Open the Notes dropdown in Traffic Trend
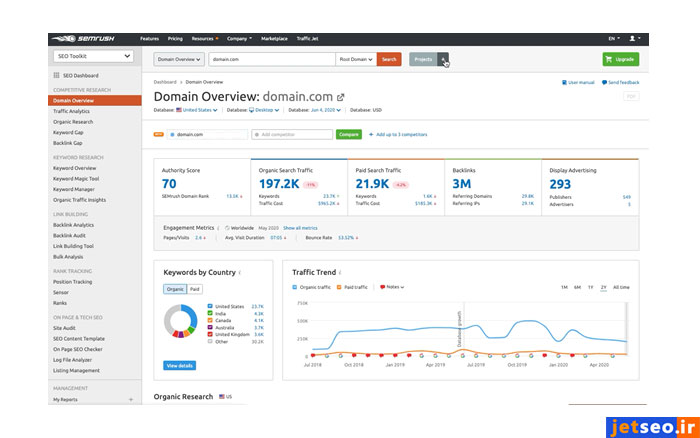Image resolution: width=700 pixels, height=438 pixels. (392, 287)
